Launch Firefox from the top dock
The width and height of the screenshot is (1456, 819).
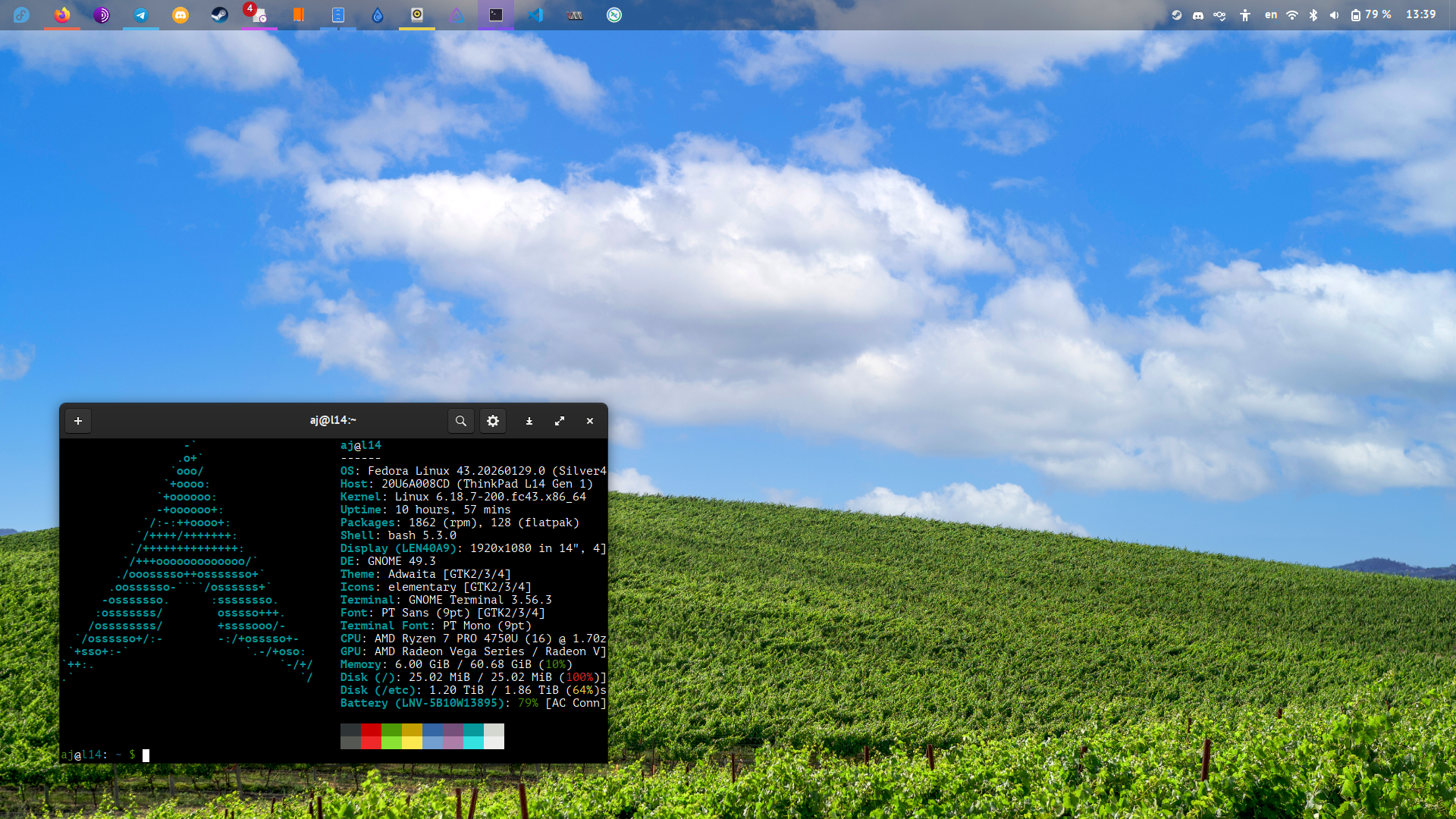tap(62, 14)
